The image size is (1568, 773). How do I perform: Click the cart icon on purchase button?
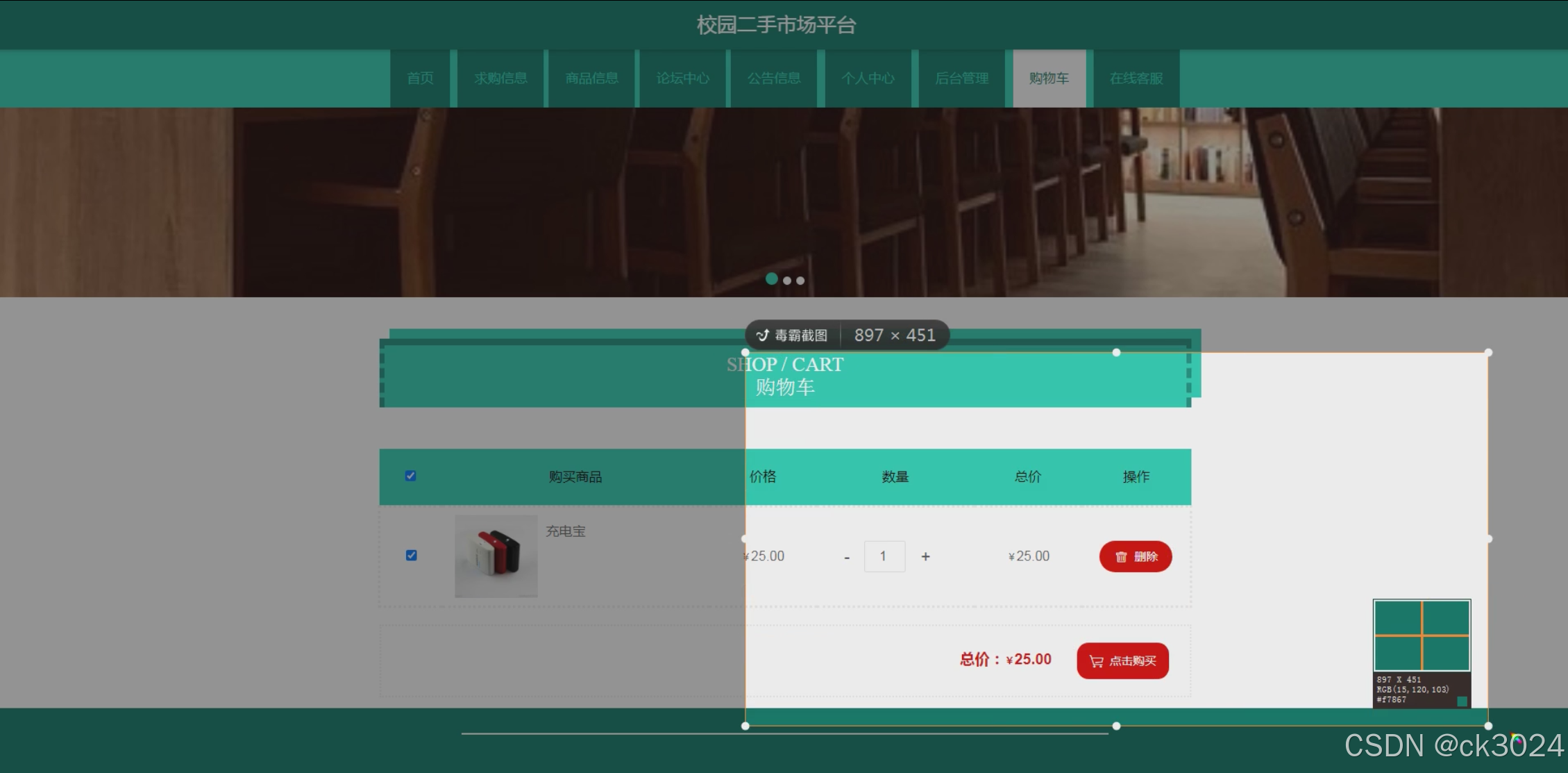click(x=1096, y=661)
